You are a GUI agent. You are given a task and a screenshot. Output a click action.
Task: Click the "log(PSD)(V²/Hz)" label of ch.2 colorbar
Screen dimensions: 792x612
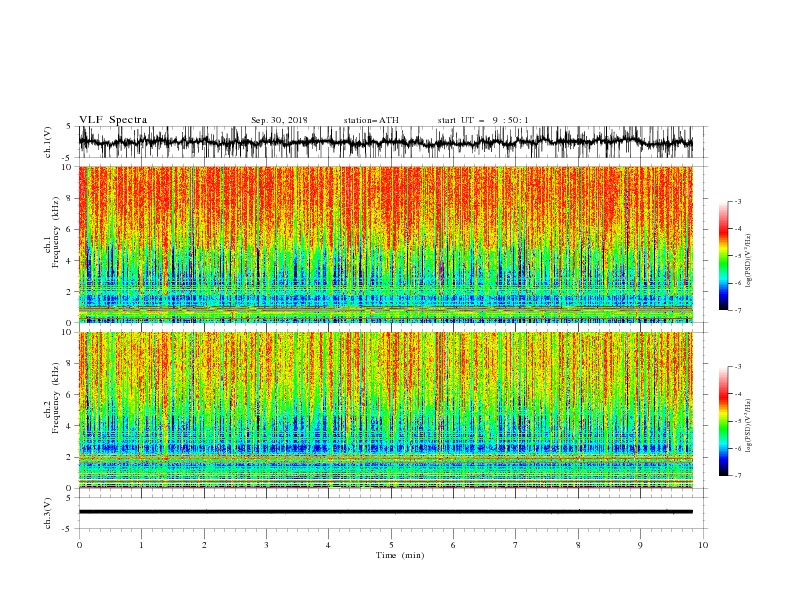click(748, 426)
